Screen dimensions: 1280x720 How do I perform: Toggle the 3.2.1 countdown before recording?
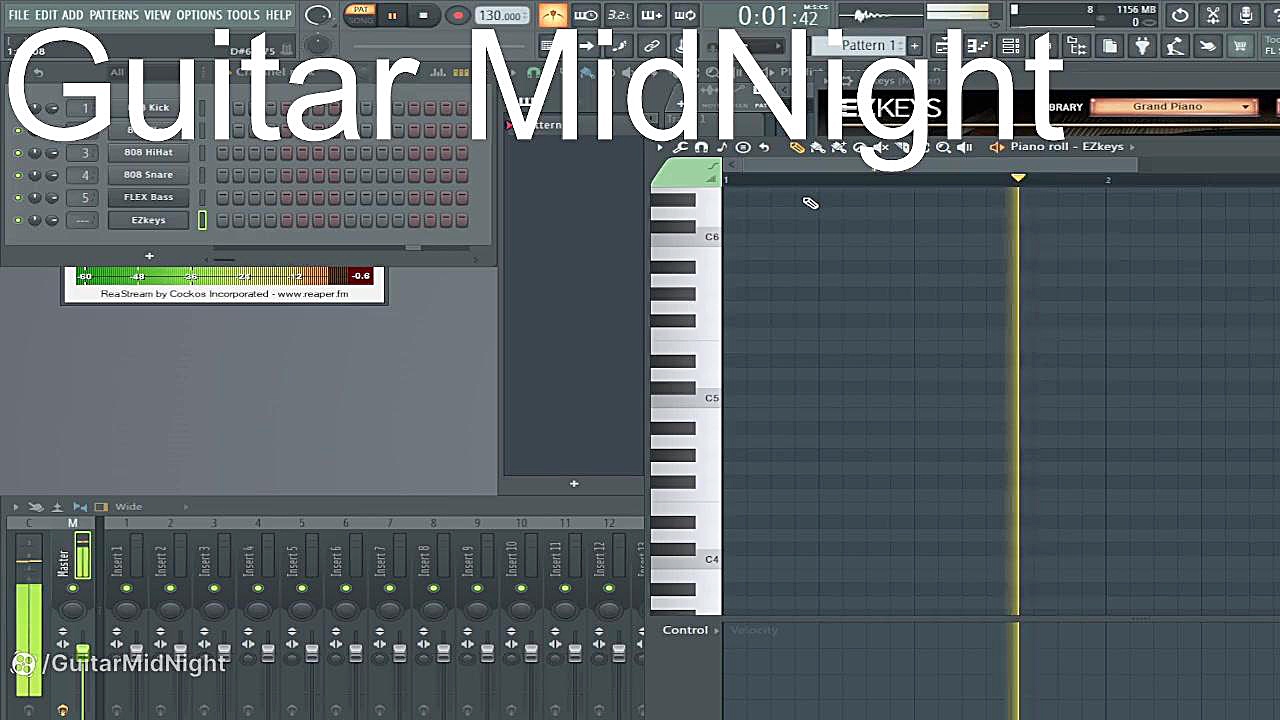619,15
